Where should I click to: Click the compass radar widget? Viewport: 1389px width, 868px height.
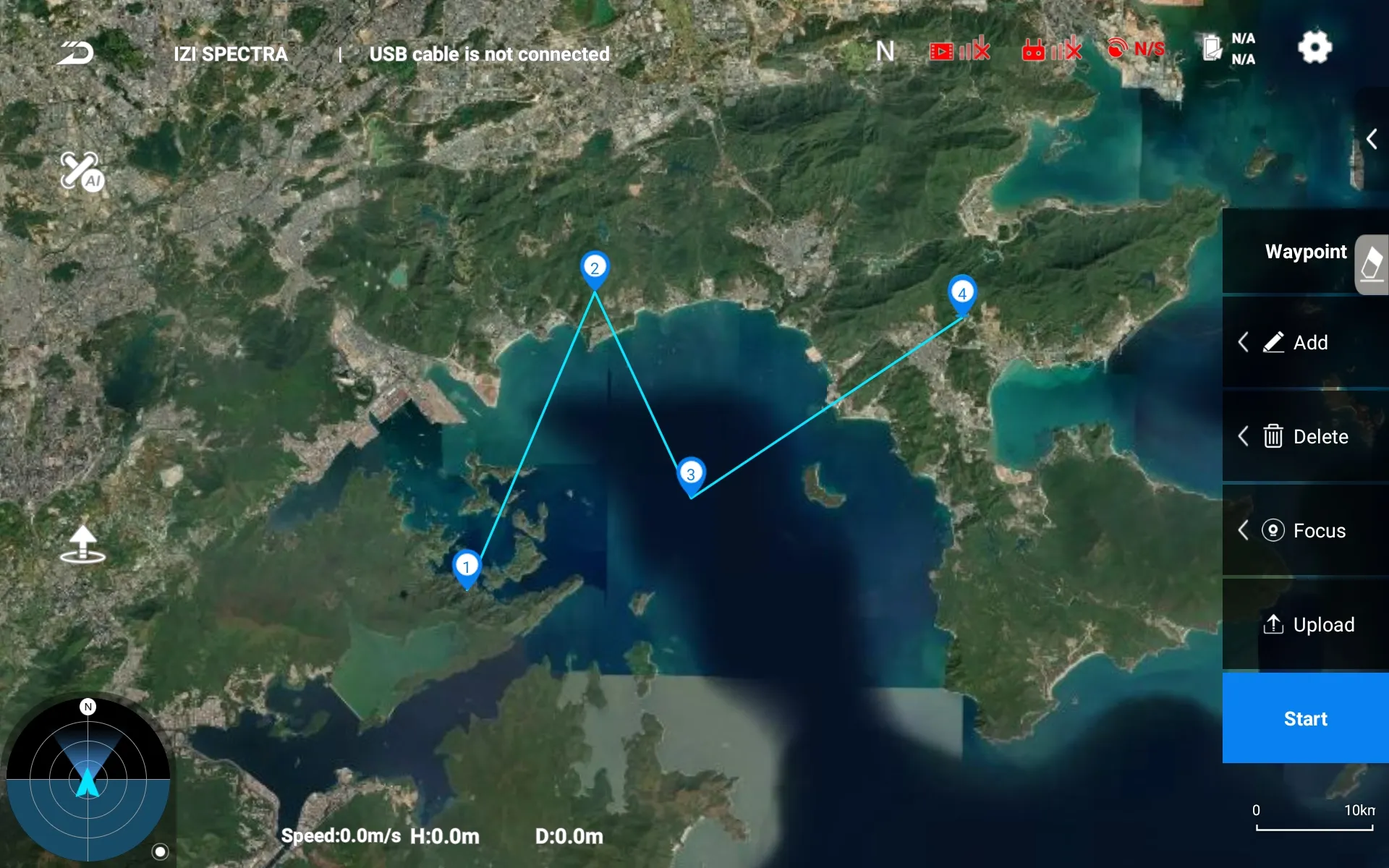(88, 780)
